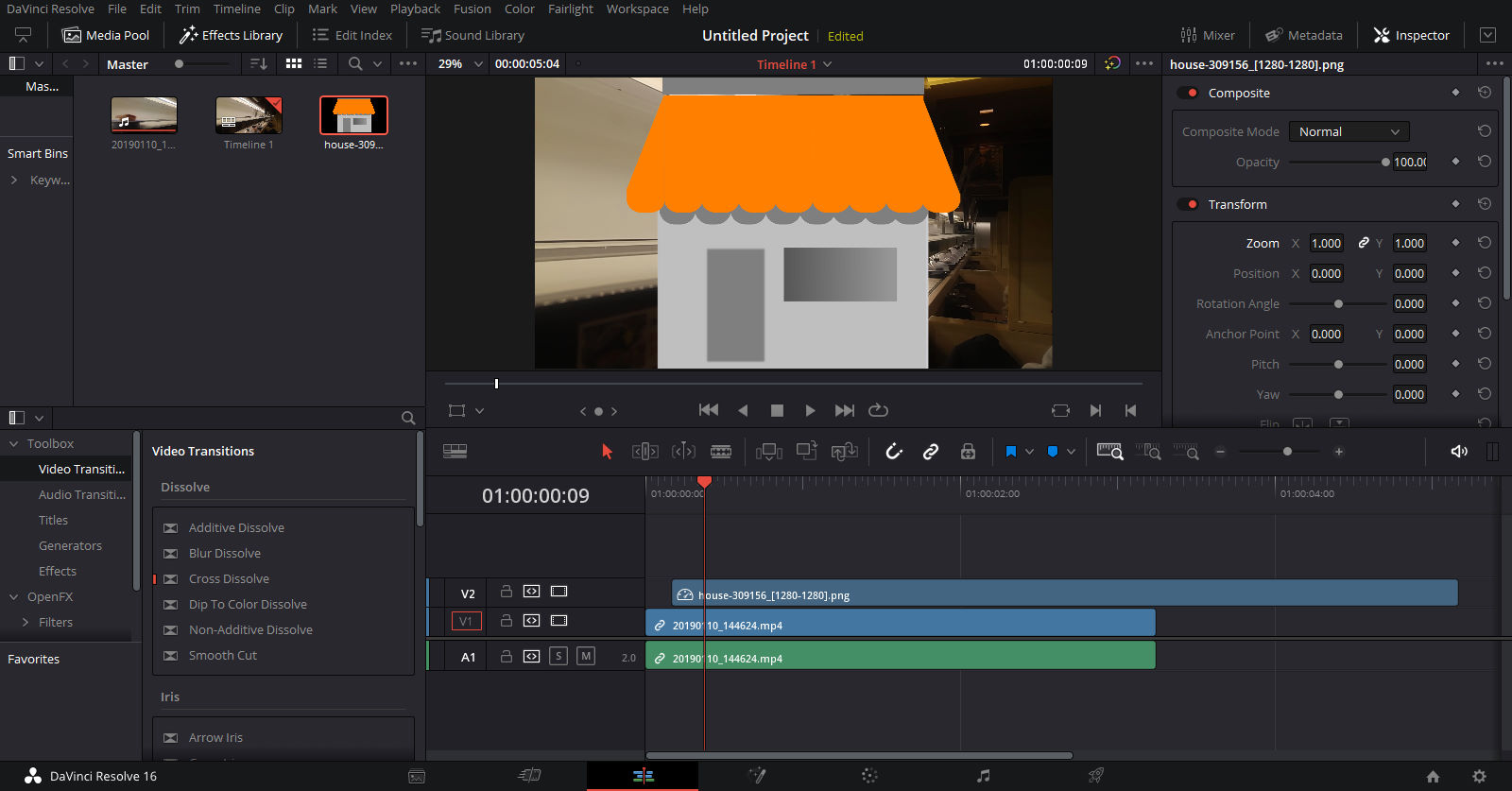Lock the V2 video track
Screen dimensions: 1512x791
click(x=507, y=592)
